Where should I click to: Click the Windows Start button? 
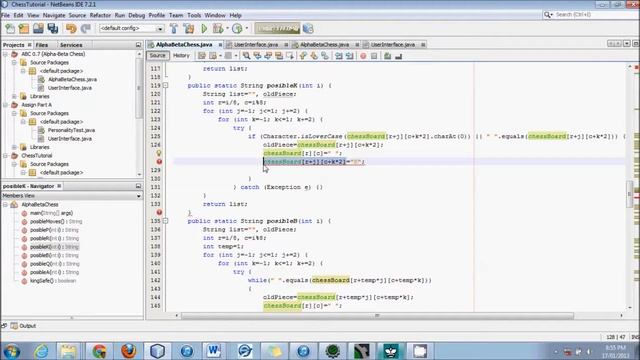pos(11,351)
